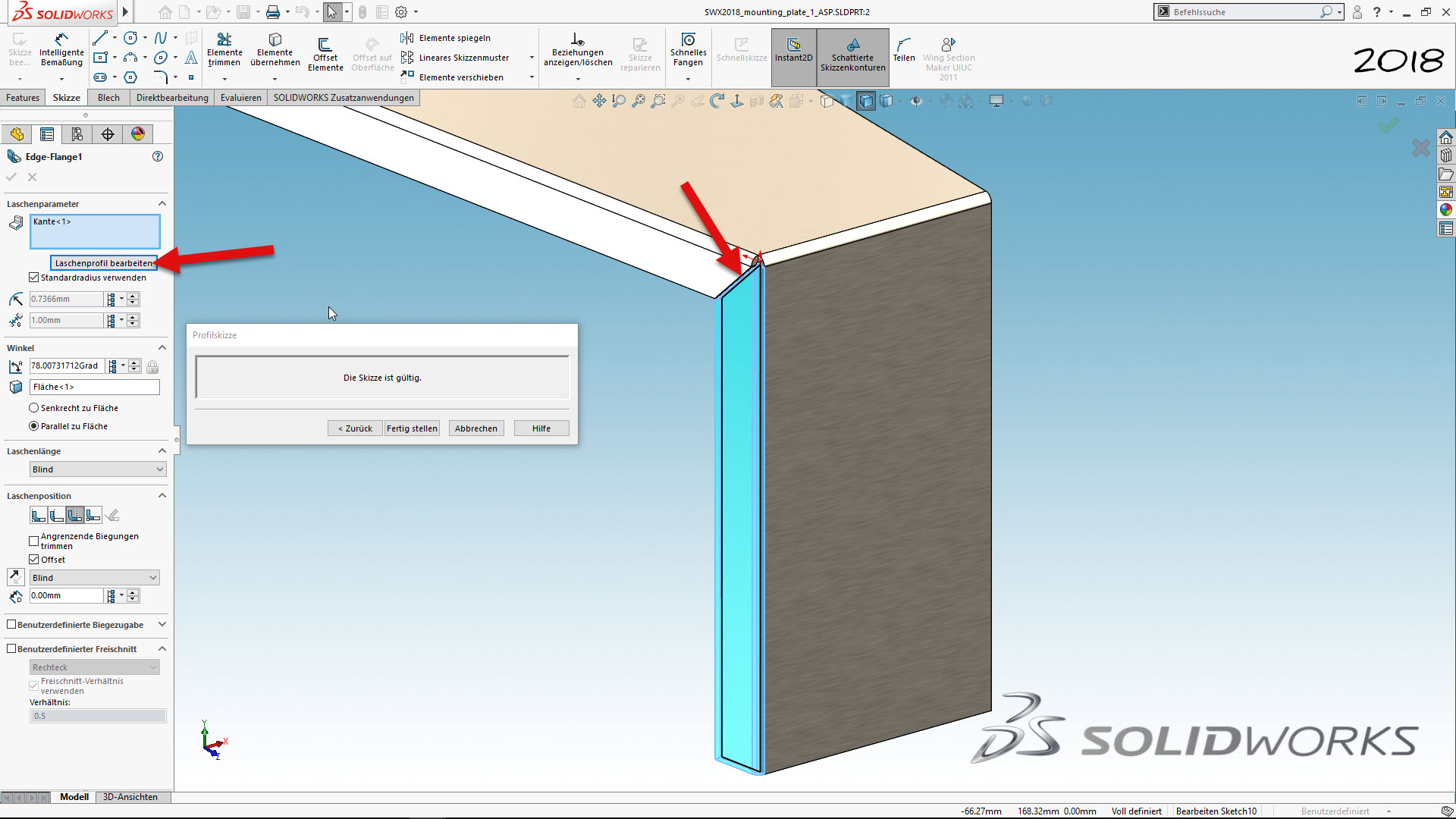
Task: Select Shaded With Edges display style
Action: coord(866,101)
